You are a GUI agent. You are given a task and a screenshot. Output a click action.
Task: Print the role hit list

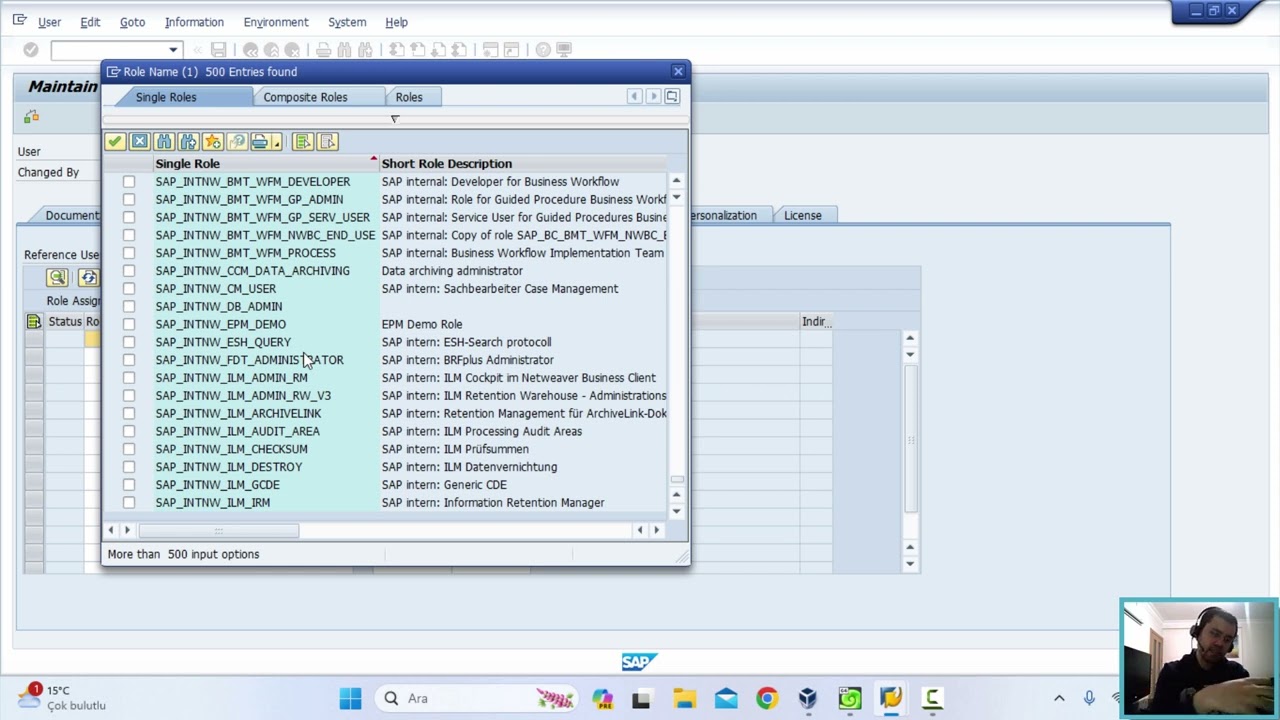pyautogui.click(x=260, y=142)
